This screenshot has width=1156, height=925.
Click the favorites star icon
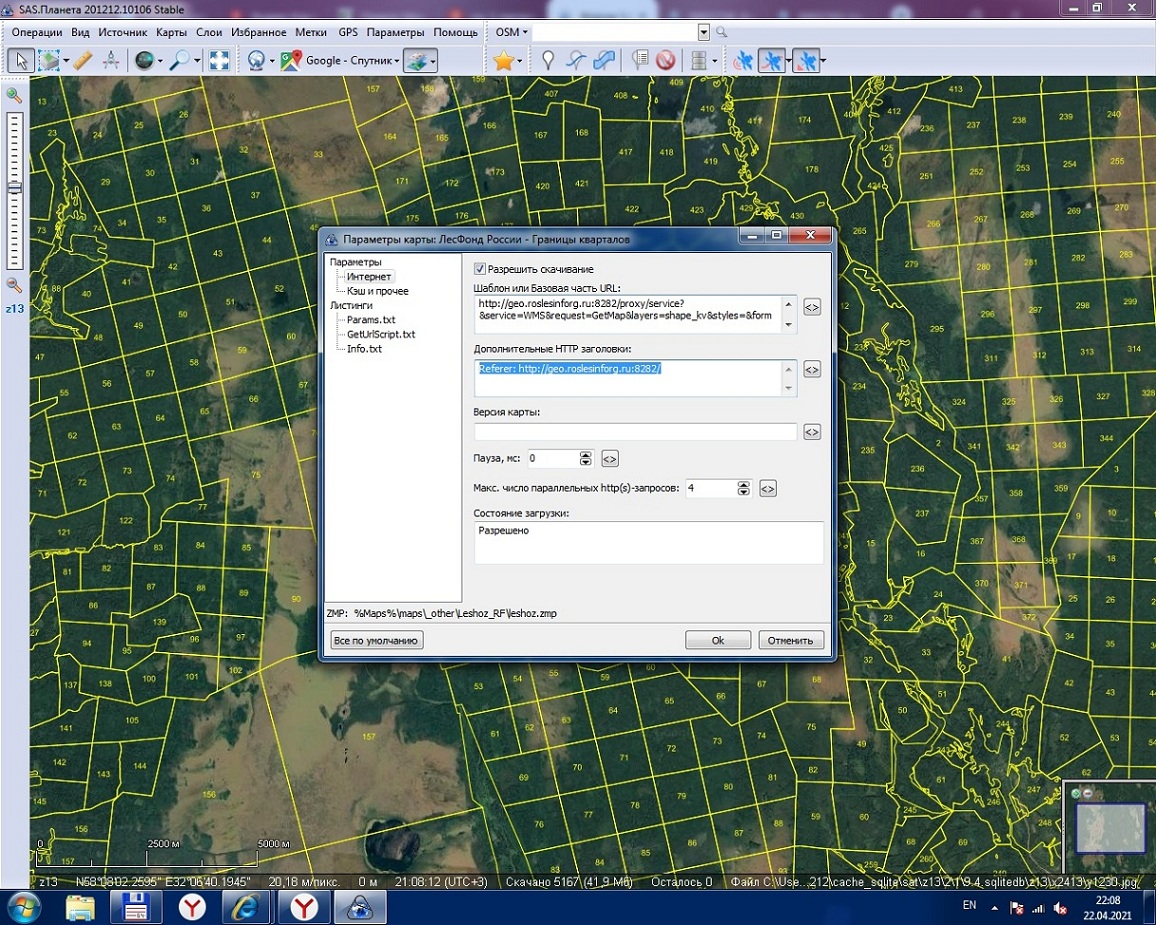[503, 61]
